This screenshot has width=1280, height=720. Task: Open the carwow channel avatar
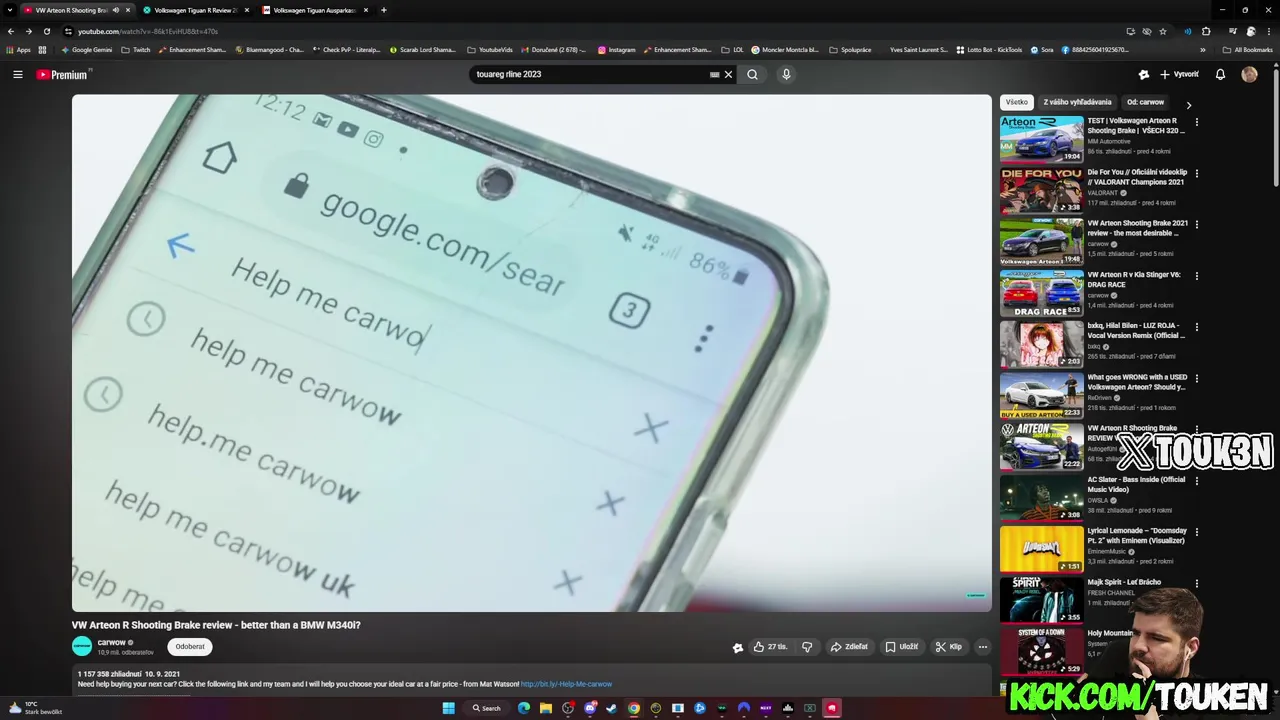[x=82, y=647]
